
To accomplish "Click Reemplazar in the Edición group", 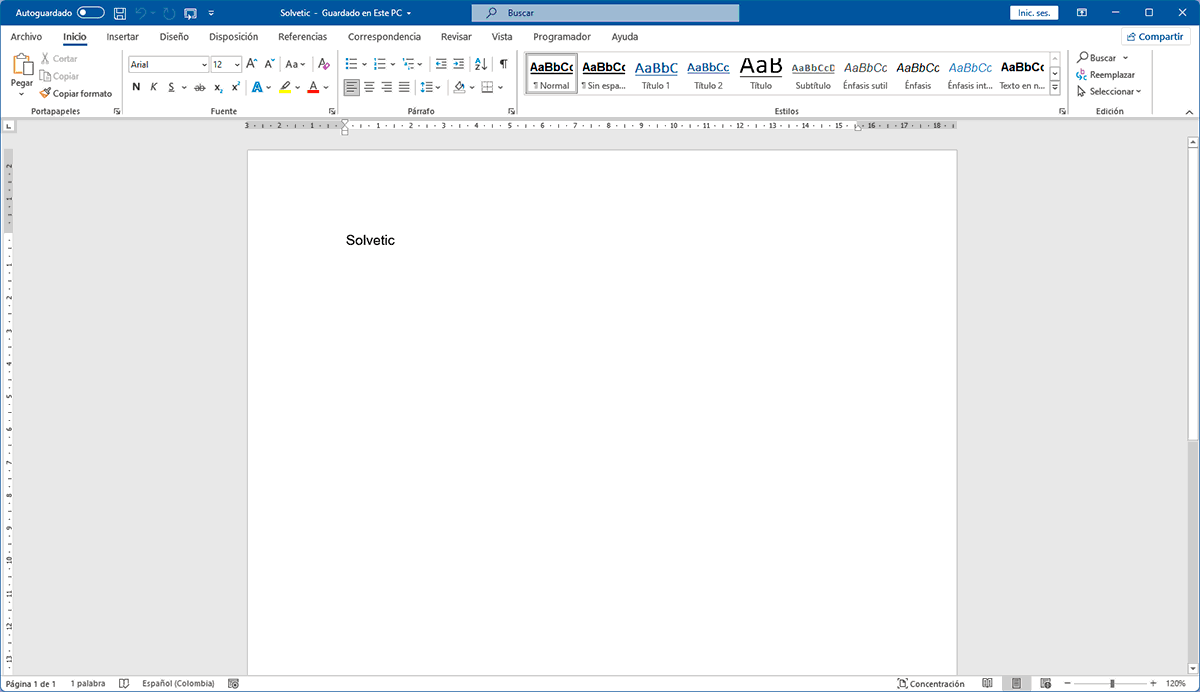I will click(x=1105, y=75).
